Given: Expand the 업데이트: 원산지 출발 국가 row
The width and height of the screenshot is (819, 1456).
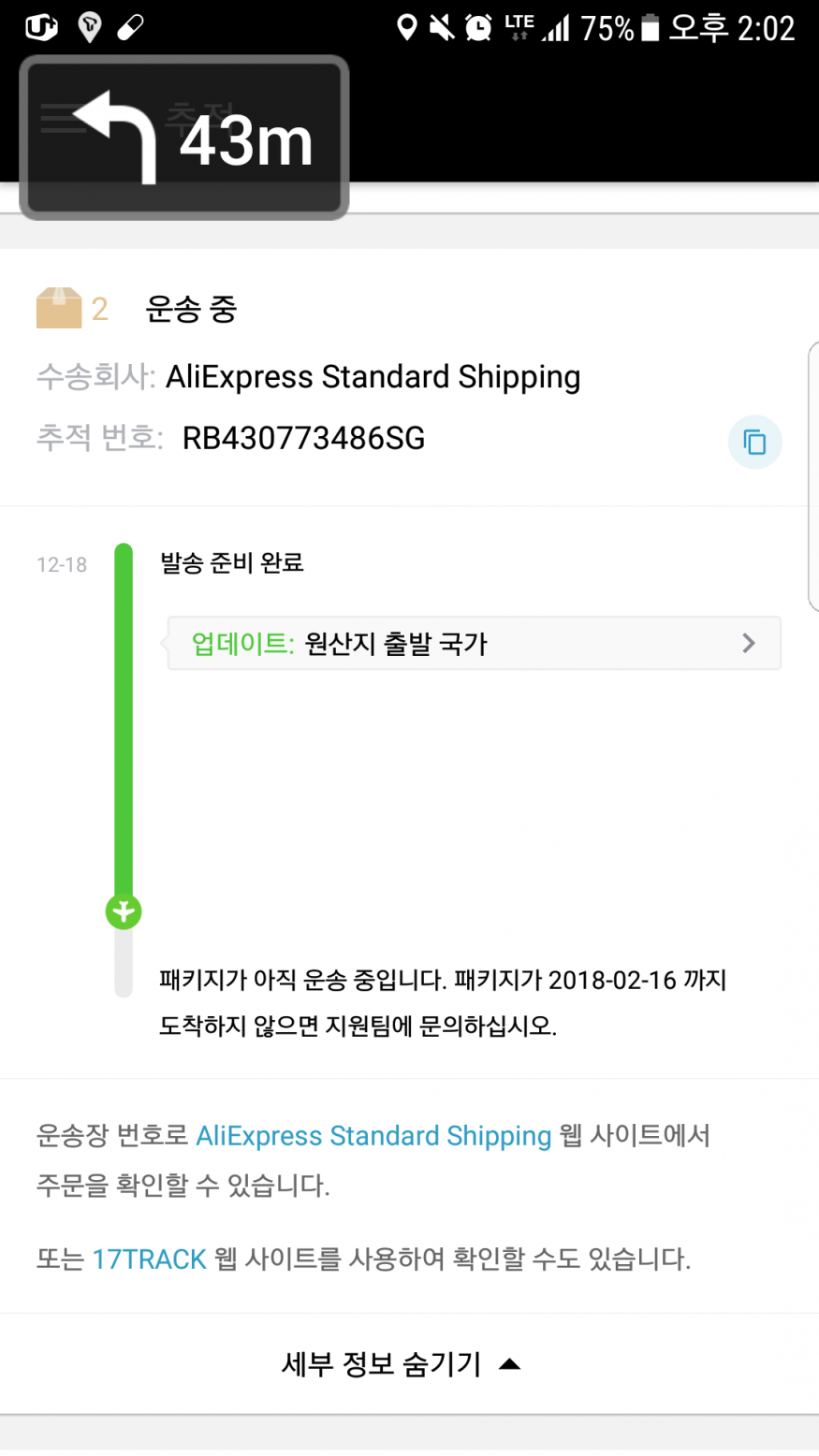Looking at the screenshot, I should point(474,644).
